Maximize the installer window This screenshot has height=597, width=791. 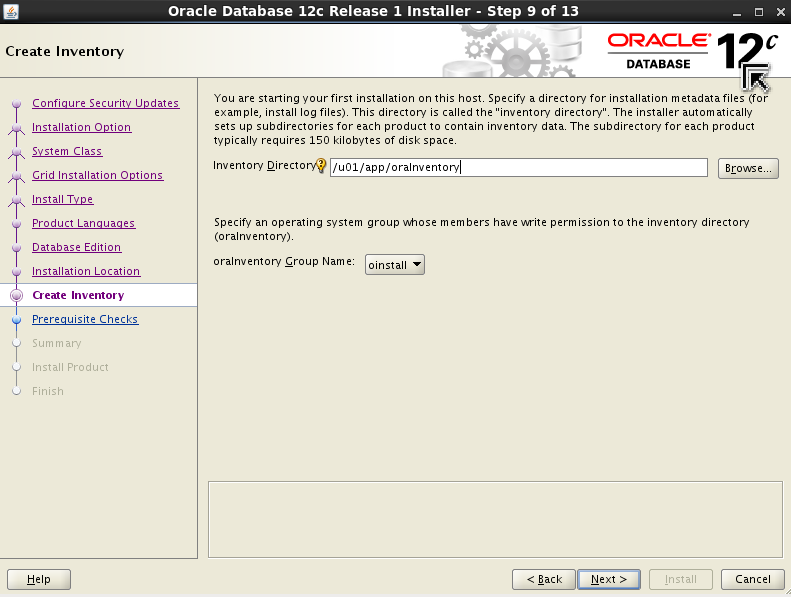click(758, 12)
